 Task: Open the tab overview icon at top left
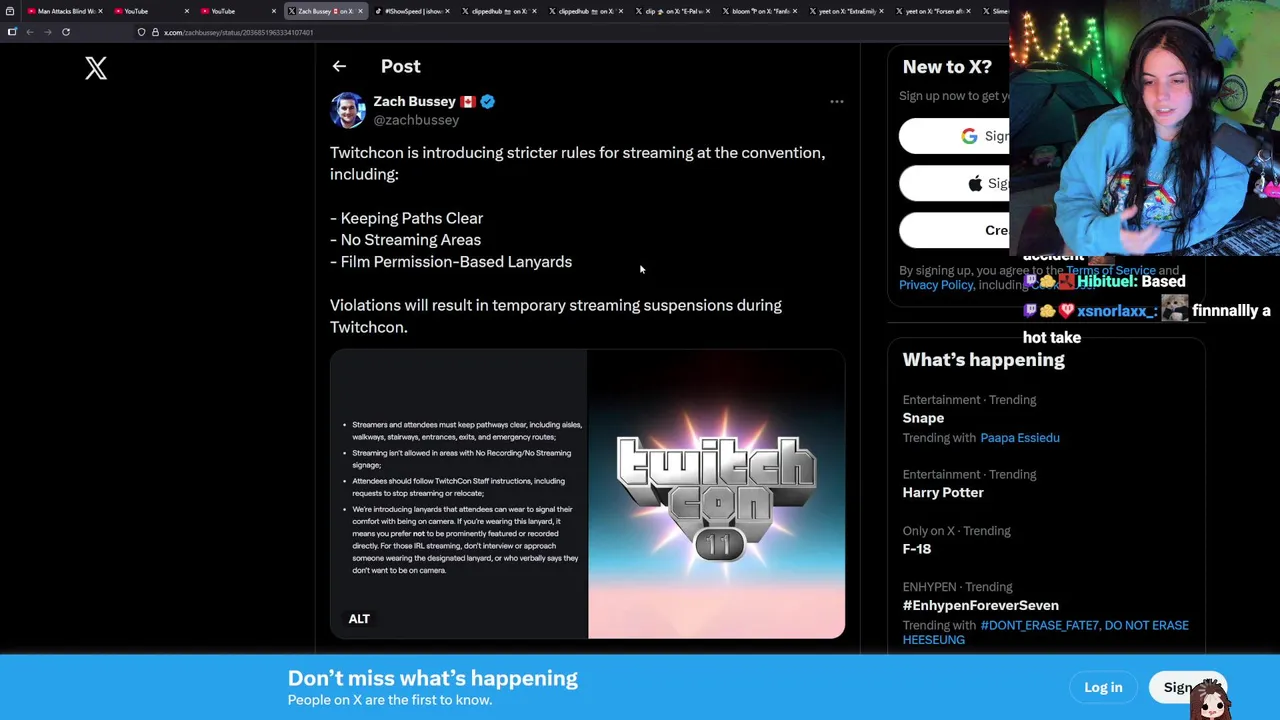pos(9,11)
